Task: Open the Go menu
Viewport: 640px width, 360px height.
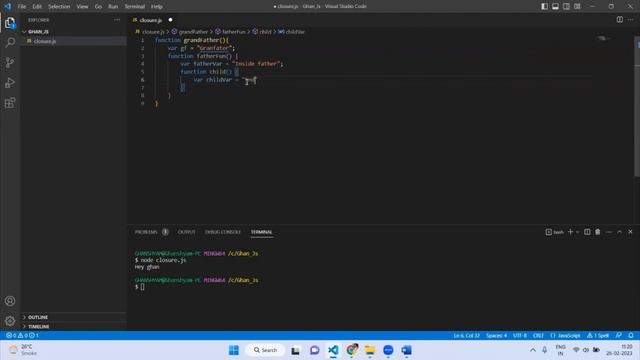Action: 98,7
